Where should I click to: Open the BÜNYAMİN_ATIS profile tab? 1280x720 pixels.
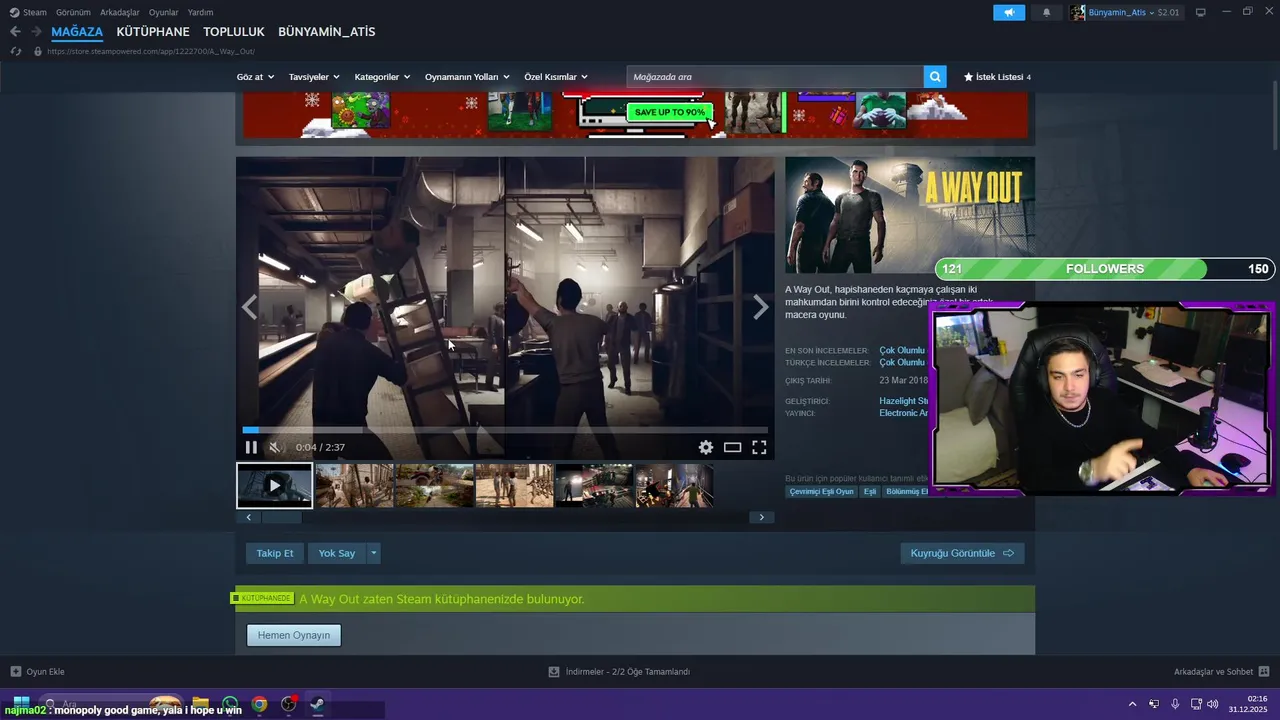[x=327, y=32]
